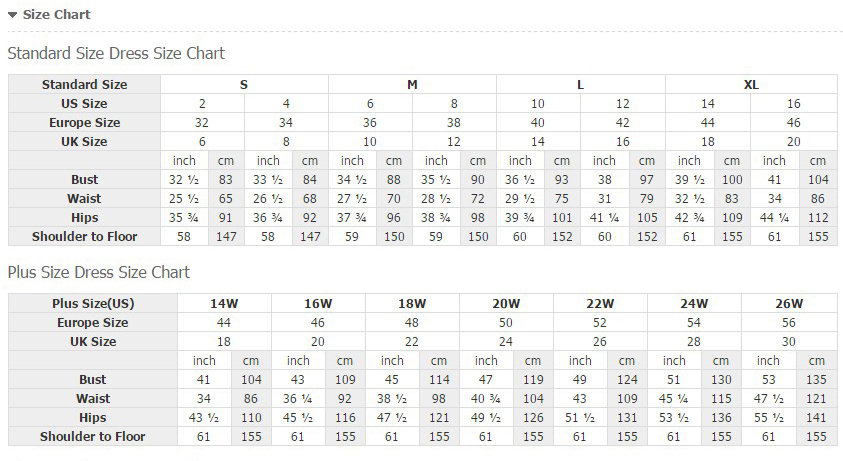The width and height of the screenshot is (843, 461).
Task: Click the Plus Size Dress Size Chart heading
Action: (x=98, y=272)
